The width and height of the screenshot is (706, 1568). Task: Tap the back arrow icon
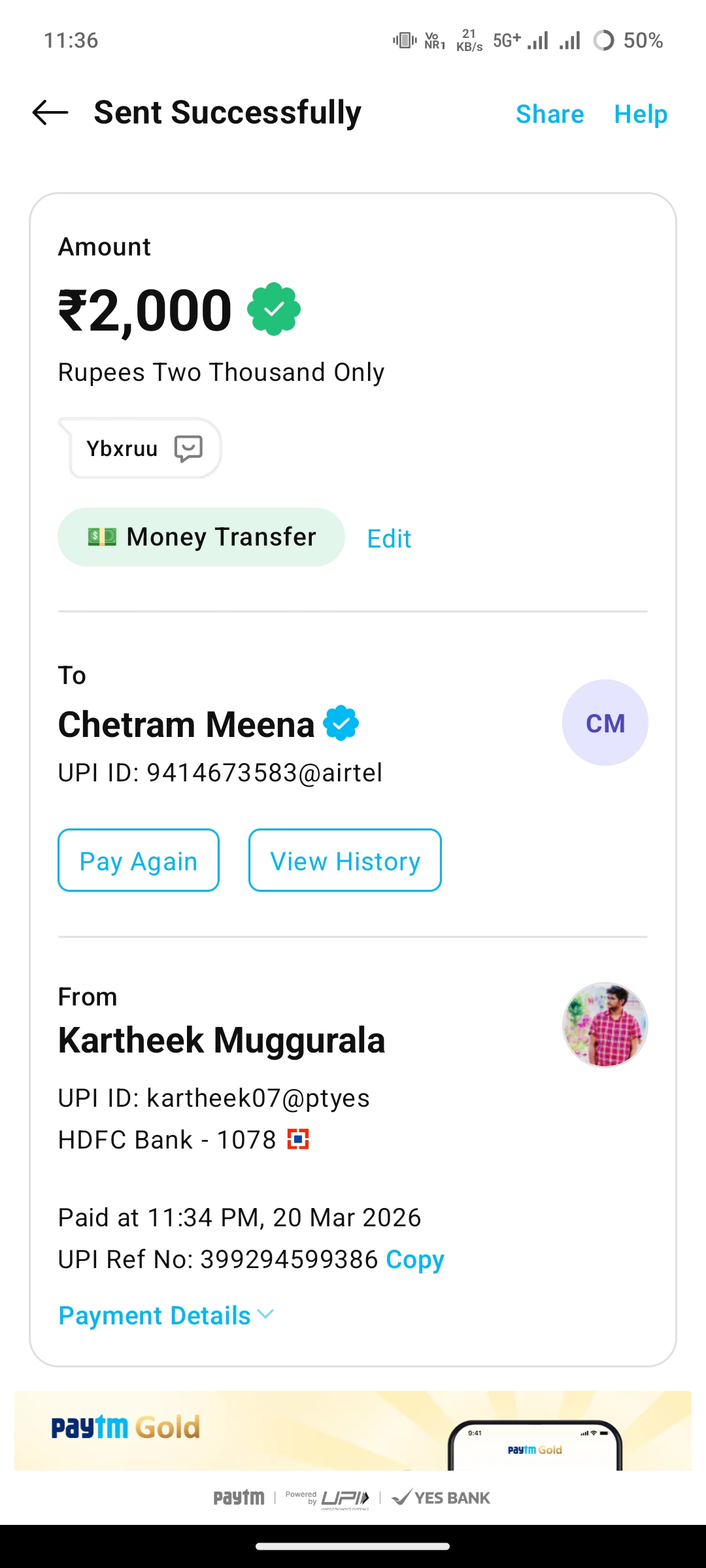[50, 113]
